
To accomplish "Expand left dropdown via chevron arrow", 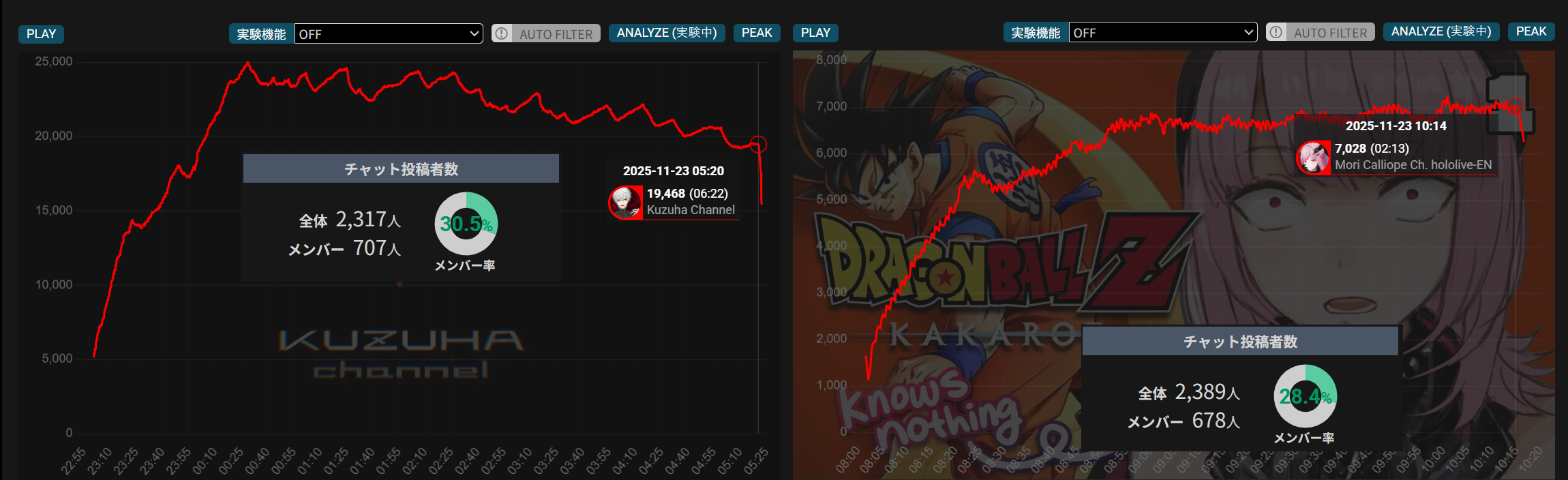I will tap(474, 33).
